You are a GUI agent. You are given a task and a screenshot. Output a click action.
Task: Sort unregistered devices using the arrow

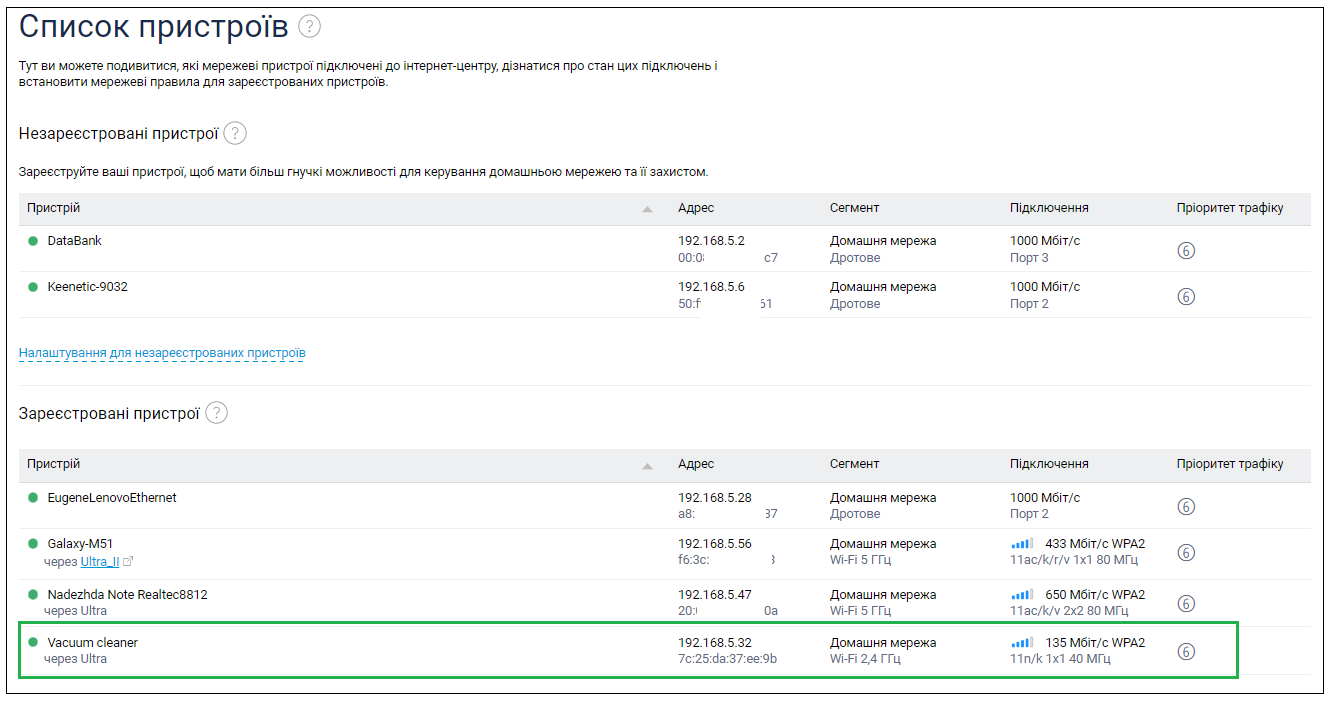647,209
